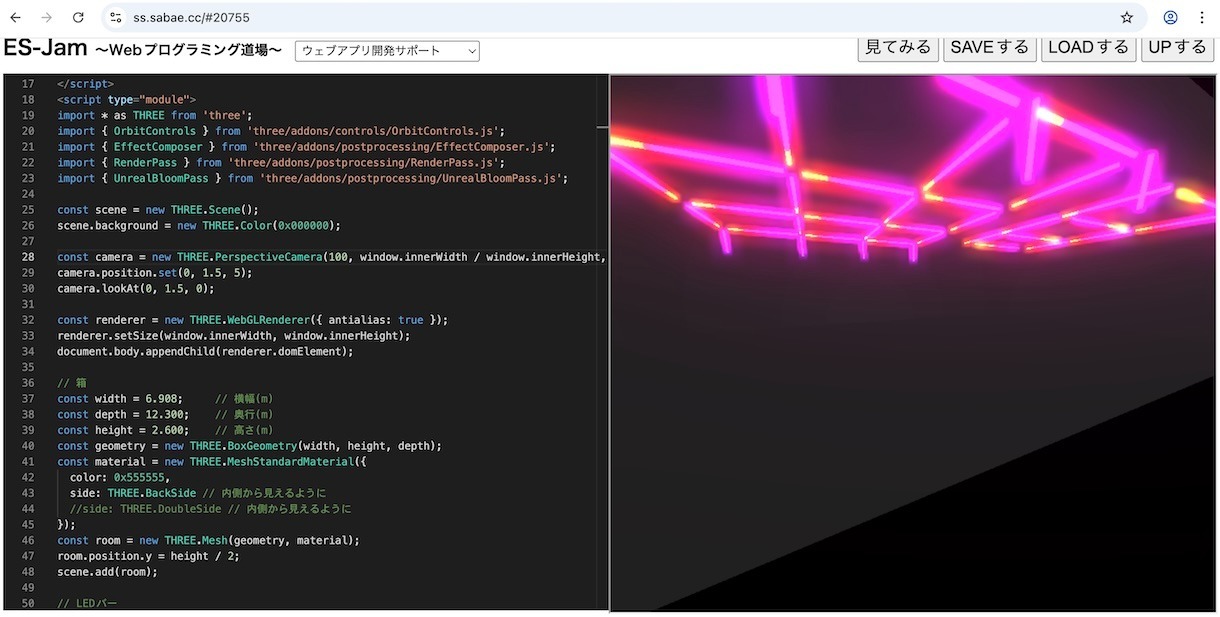Click the address bar showing ss.sabae.cc/#20755

(x=623, y=17)
